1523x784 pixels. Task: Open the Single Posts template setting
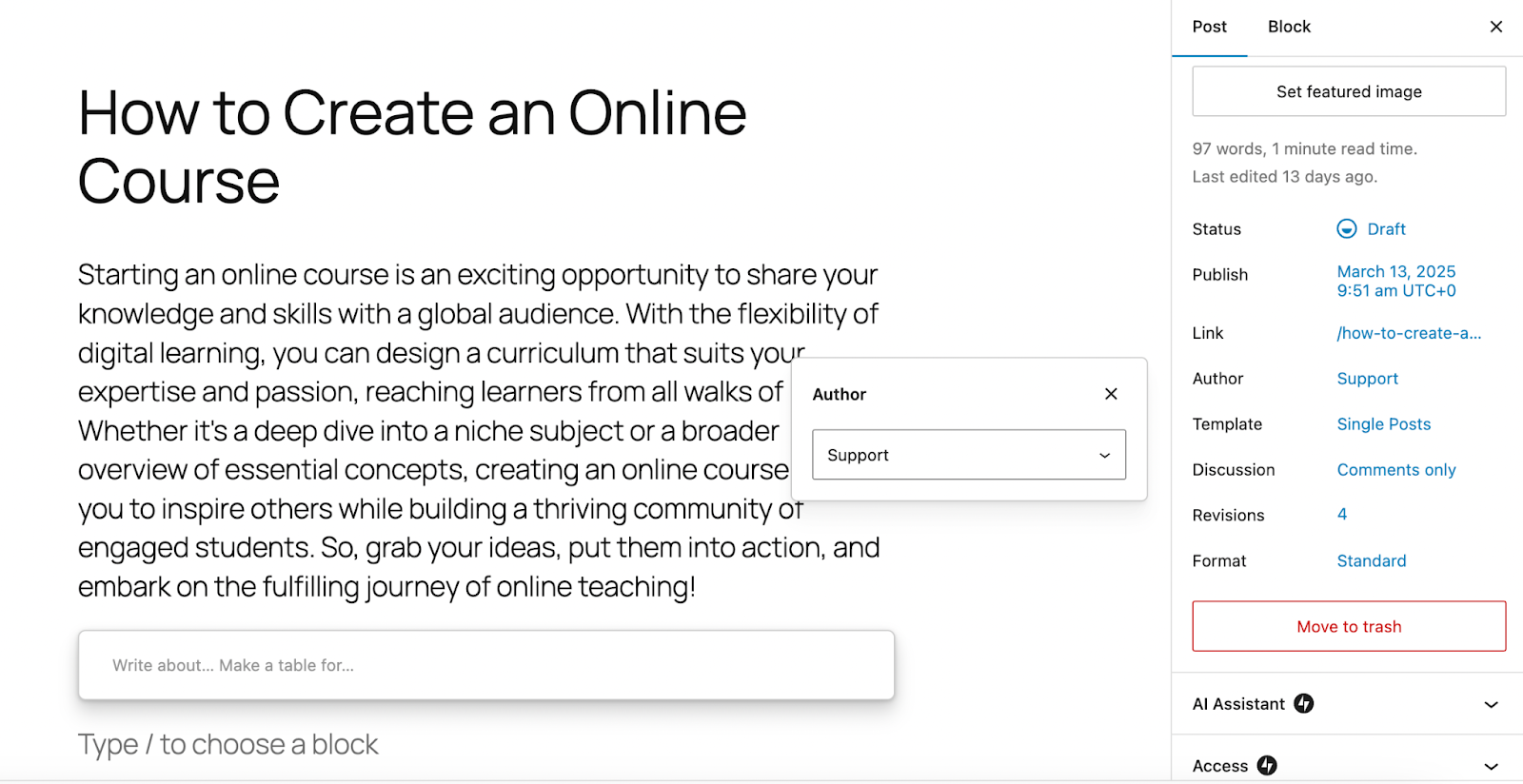(x=1384, y=423)
